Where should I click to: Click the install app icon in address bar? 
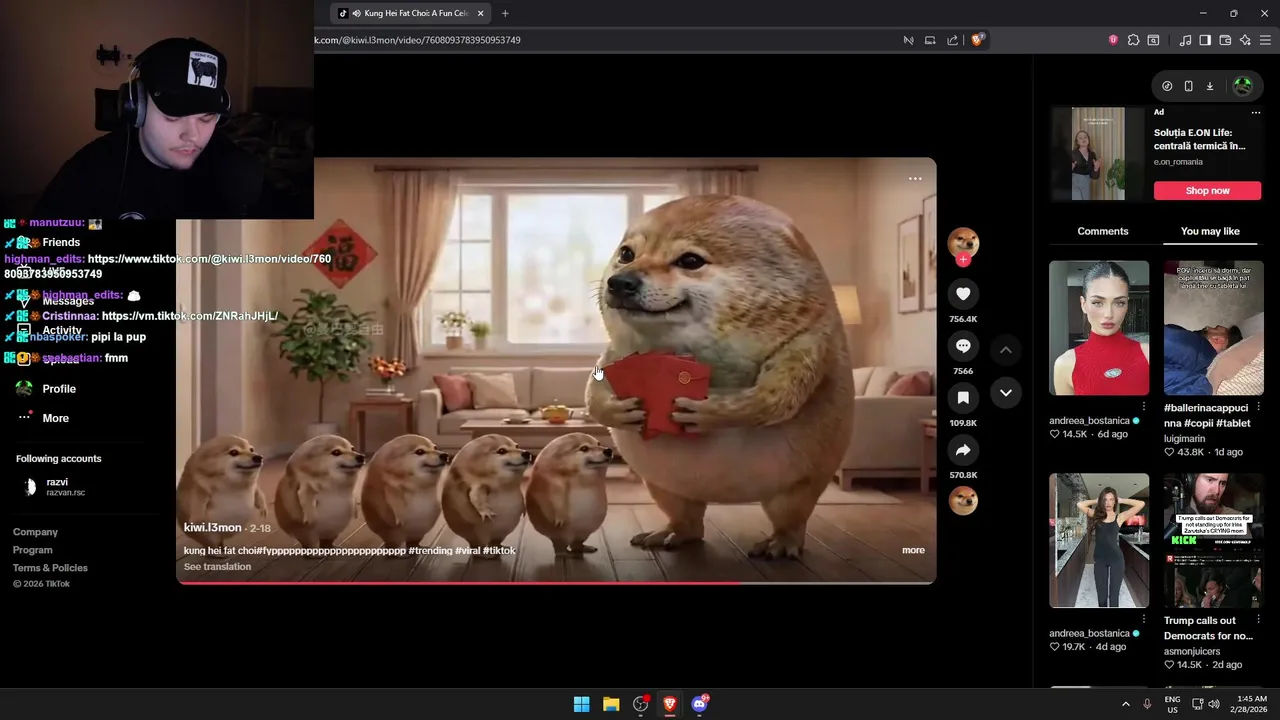click(x=930, y=40)
